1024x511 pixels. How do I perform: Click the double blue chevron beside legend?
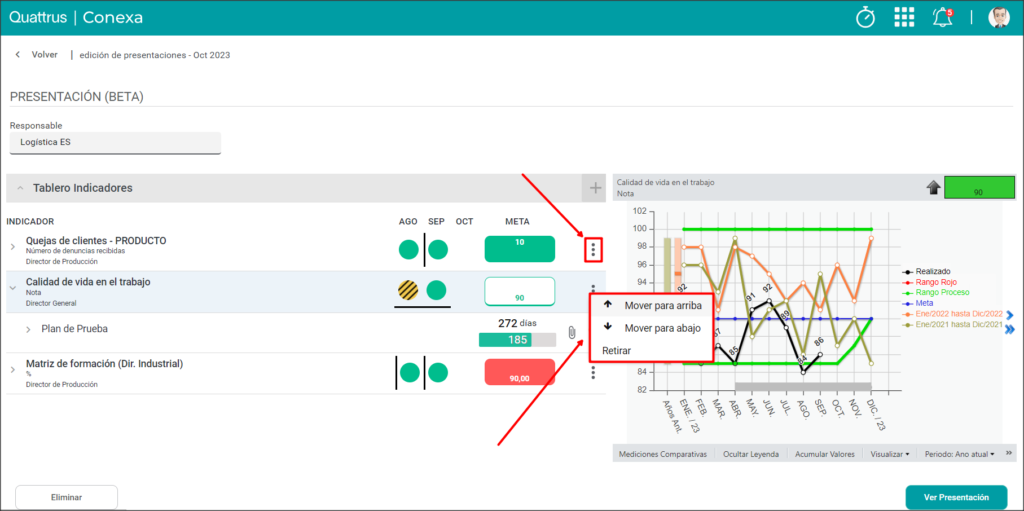[1010, 329]
